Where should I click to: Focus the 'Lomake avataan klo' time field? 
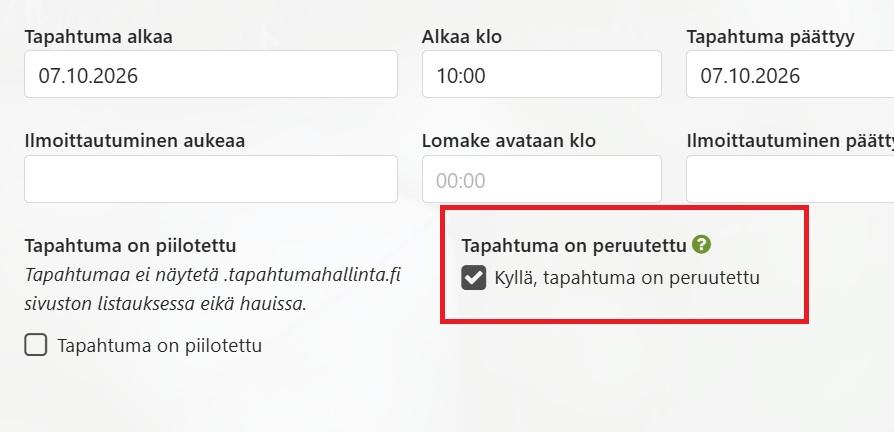pyautogui.click(x=541, y=180)
